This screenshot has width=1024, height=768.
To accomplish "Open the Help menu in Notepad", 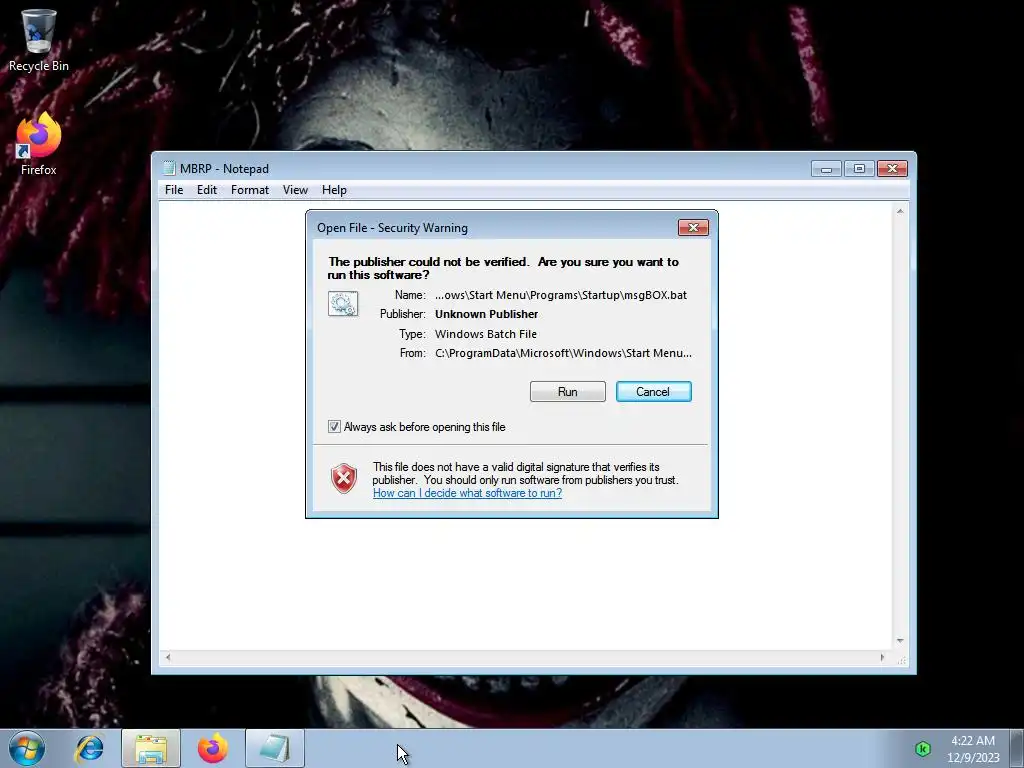I will 334,190.
